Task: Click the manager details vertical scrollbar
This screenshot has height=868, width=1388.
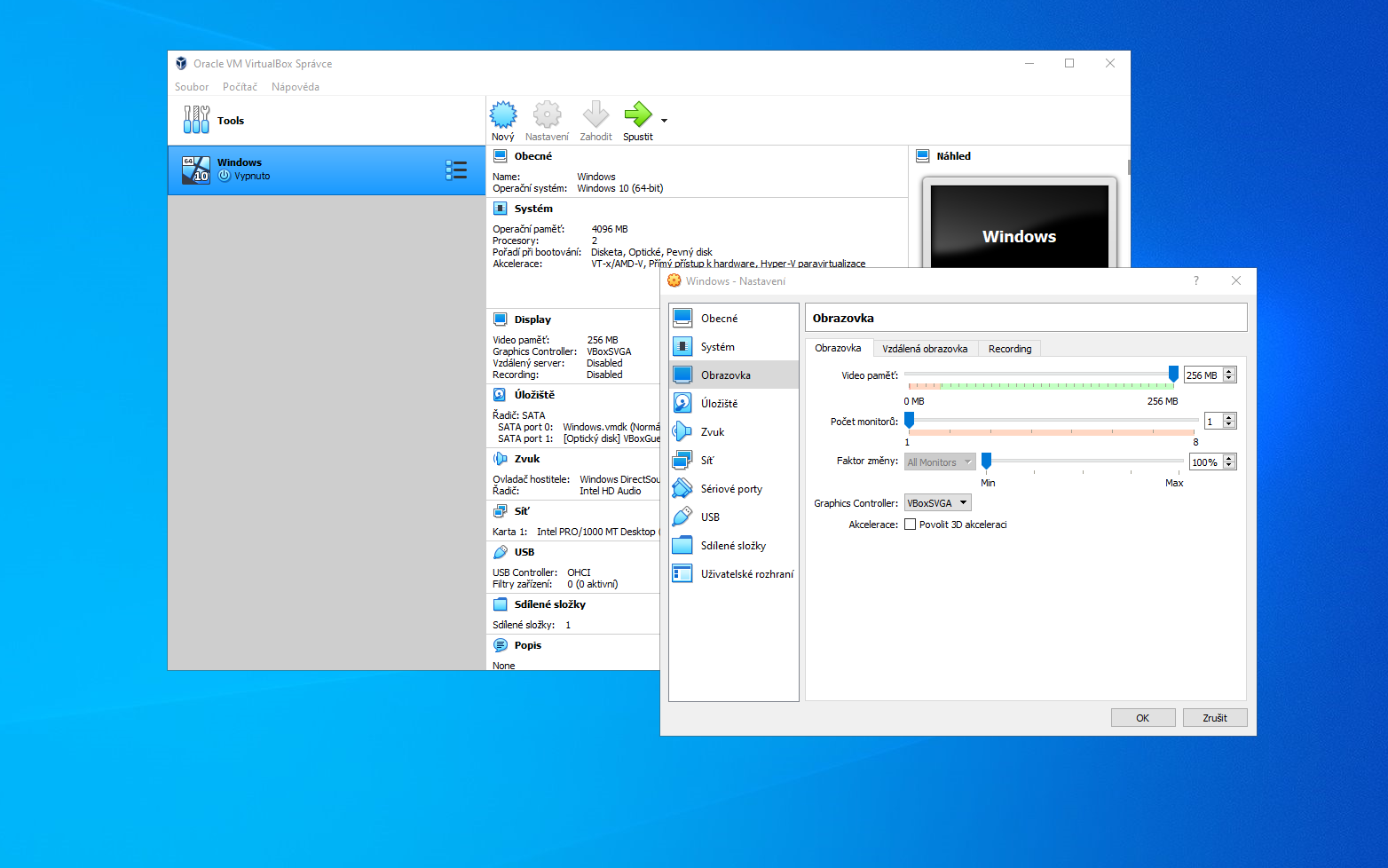Action: (1129, 167)
